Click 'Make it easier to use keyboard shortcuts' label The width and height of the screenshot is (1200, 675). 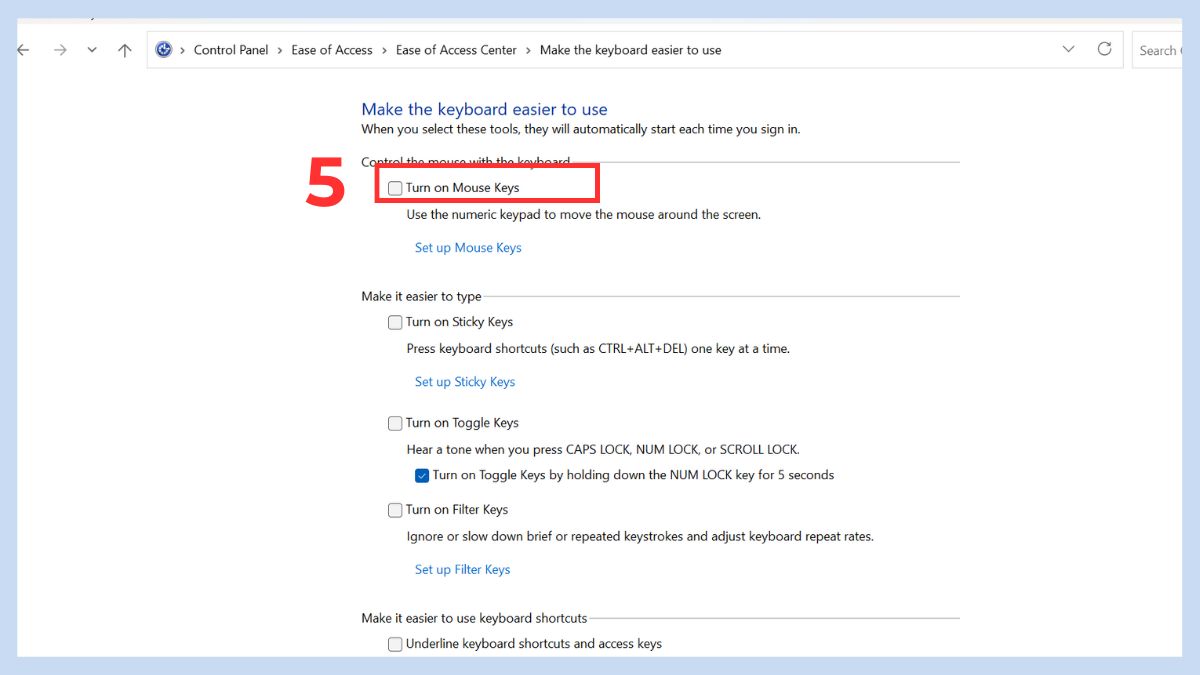click(x=474, y=619)
